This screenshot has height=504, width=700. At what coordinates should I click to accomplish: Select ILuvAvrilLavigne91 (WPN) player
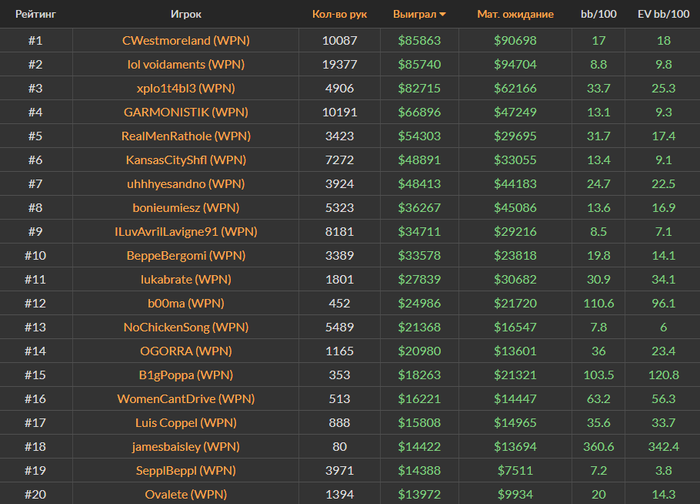[186, 232]
